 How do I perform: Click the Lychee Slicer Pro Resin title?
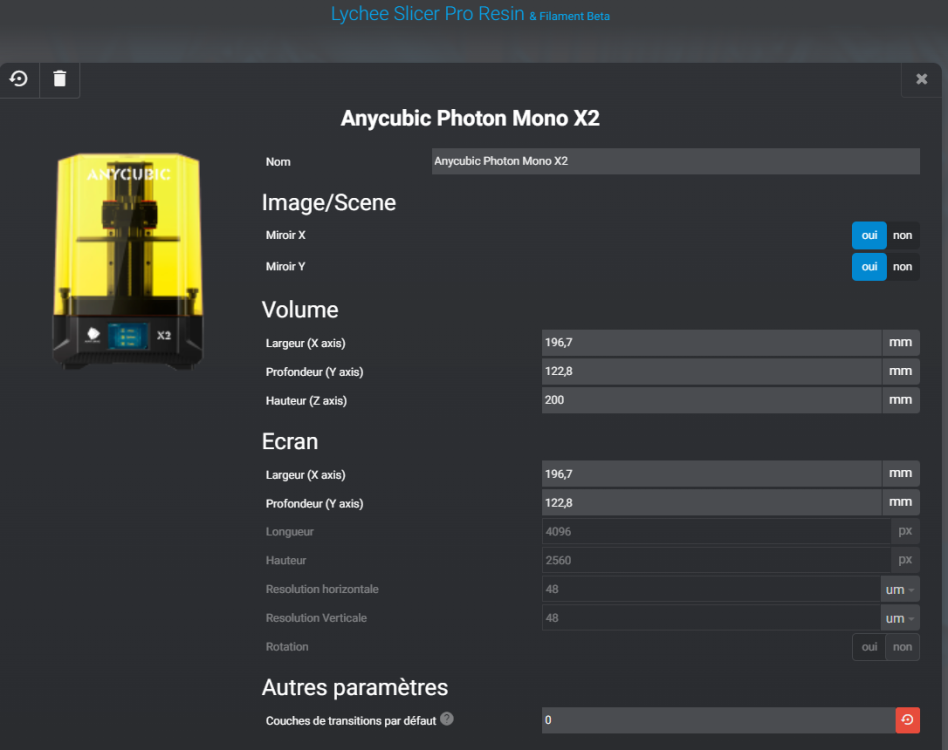(427, 13)
